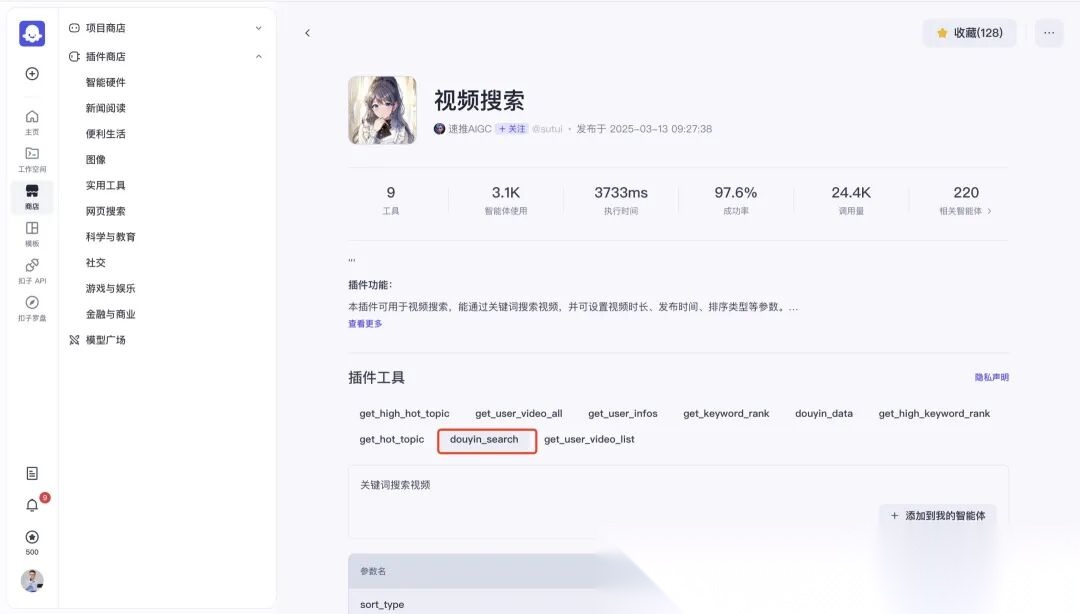
Task: Open the notification bell with red badge
Action: pyautogui.click(x=31, y=505)
